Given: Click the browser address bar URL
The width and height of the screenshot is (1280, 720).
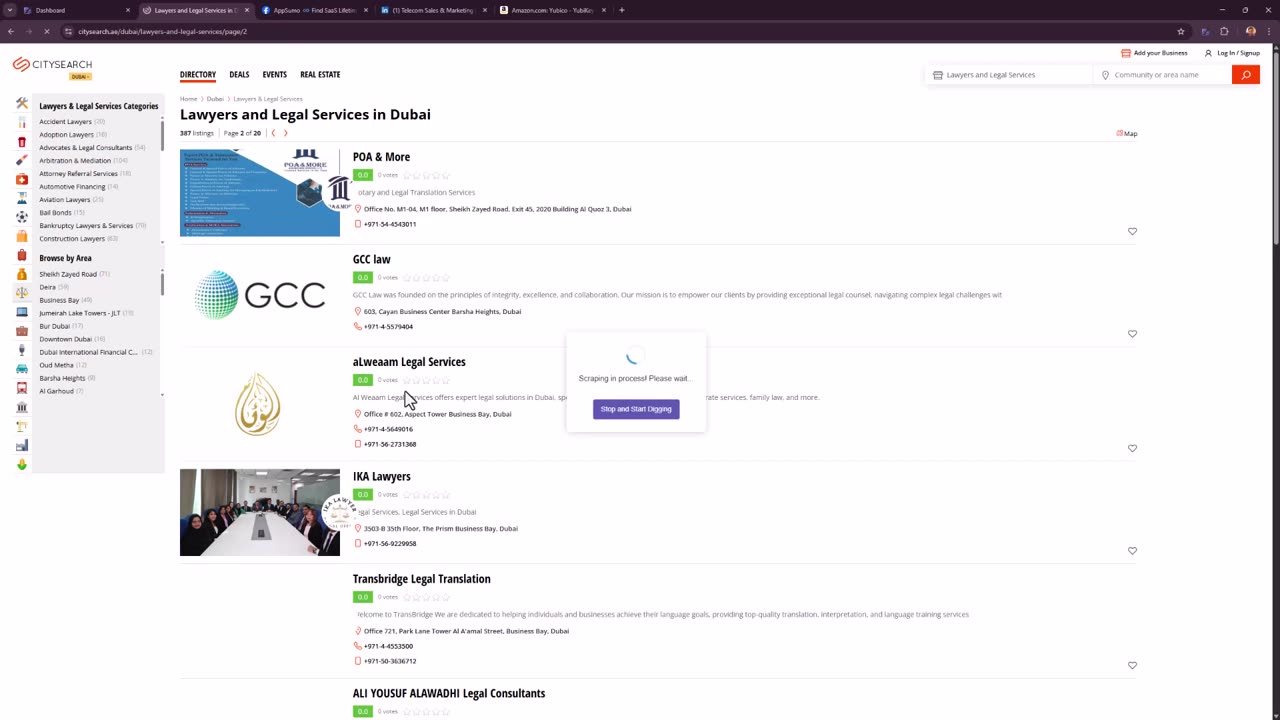Looking at the screenshot, I should coord(163,31).
